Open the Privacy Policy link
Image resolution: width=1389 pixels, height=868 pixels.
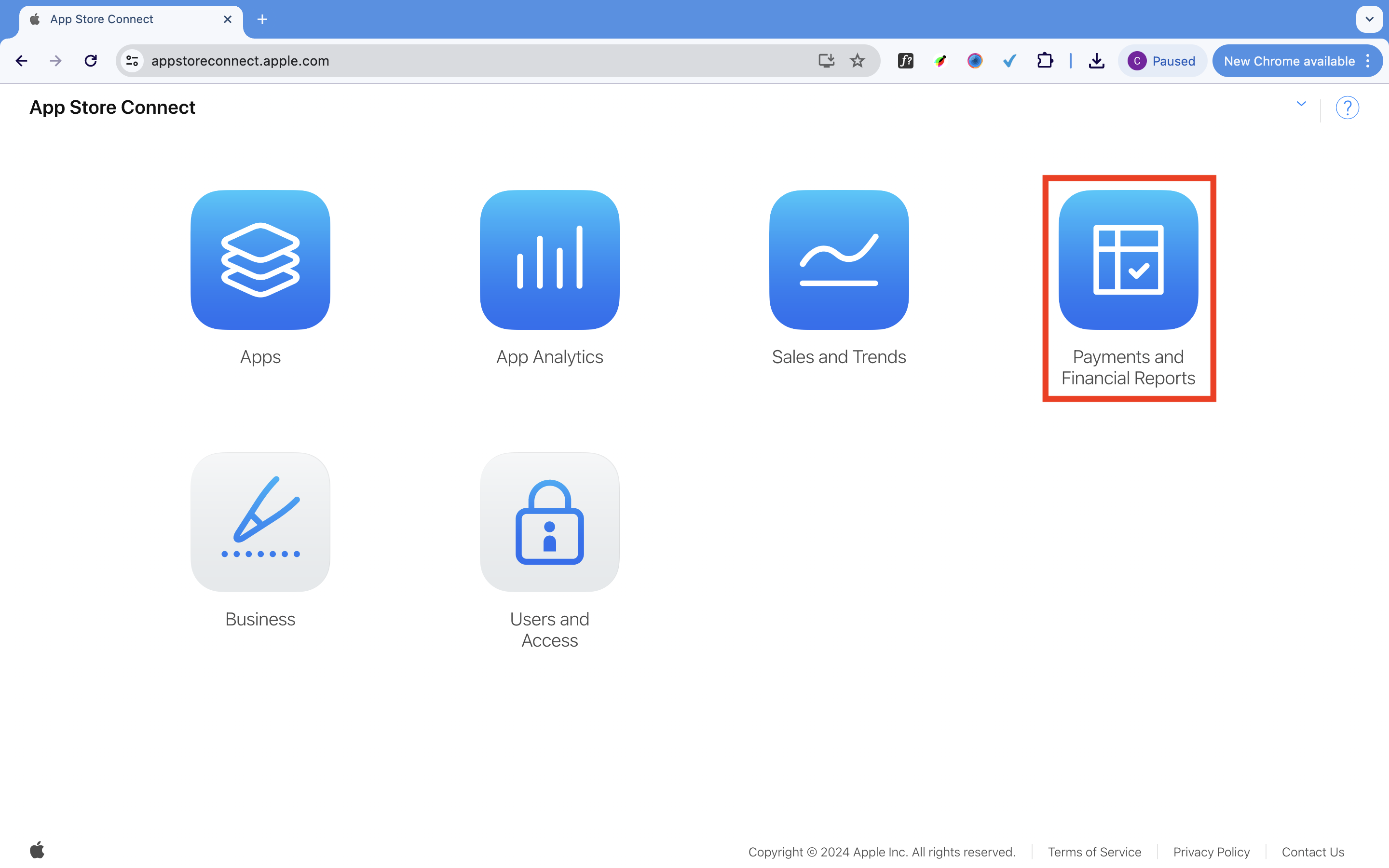[x=1211, y=852]
